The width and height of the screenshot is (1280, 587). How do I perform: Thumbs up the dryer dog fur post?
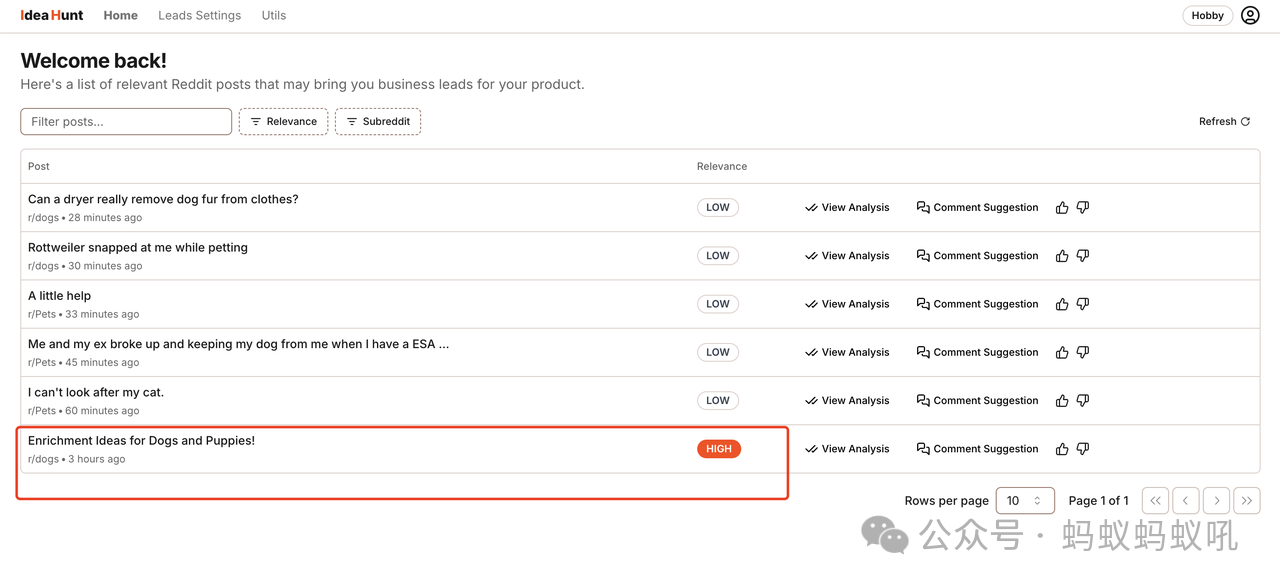1062,208
